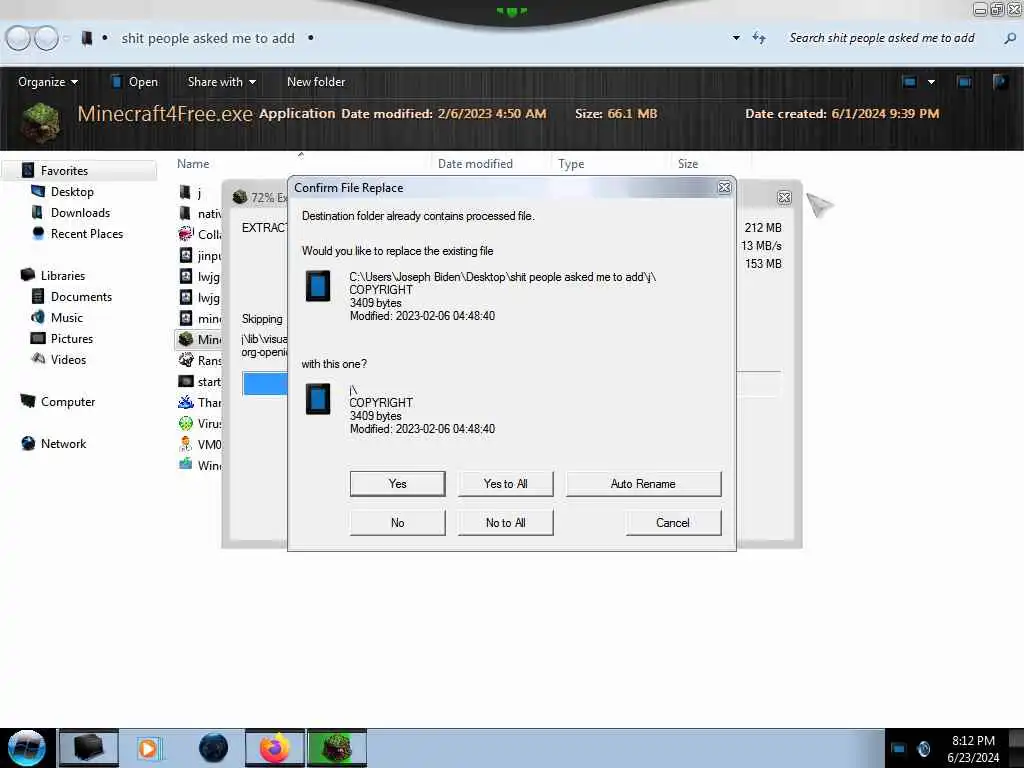Open the dark globe taskbar icon
This screenshot has height=768, width=1024.
(213, 748)
